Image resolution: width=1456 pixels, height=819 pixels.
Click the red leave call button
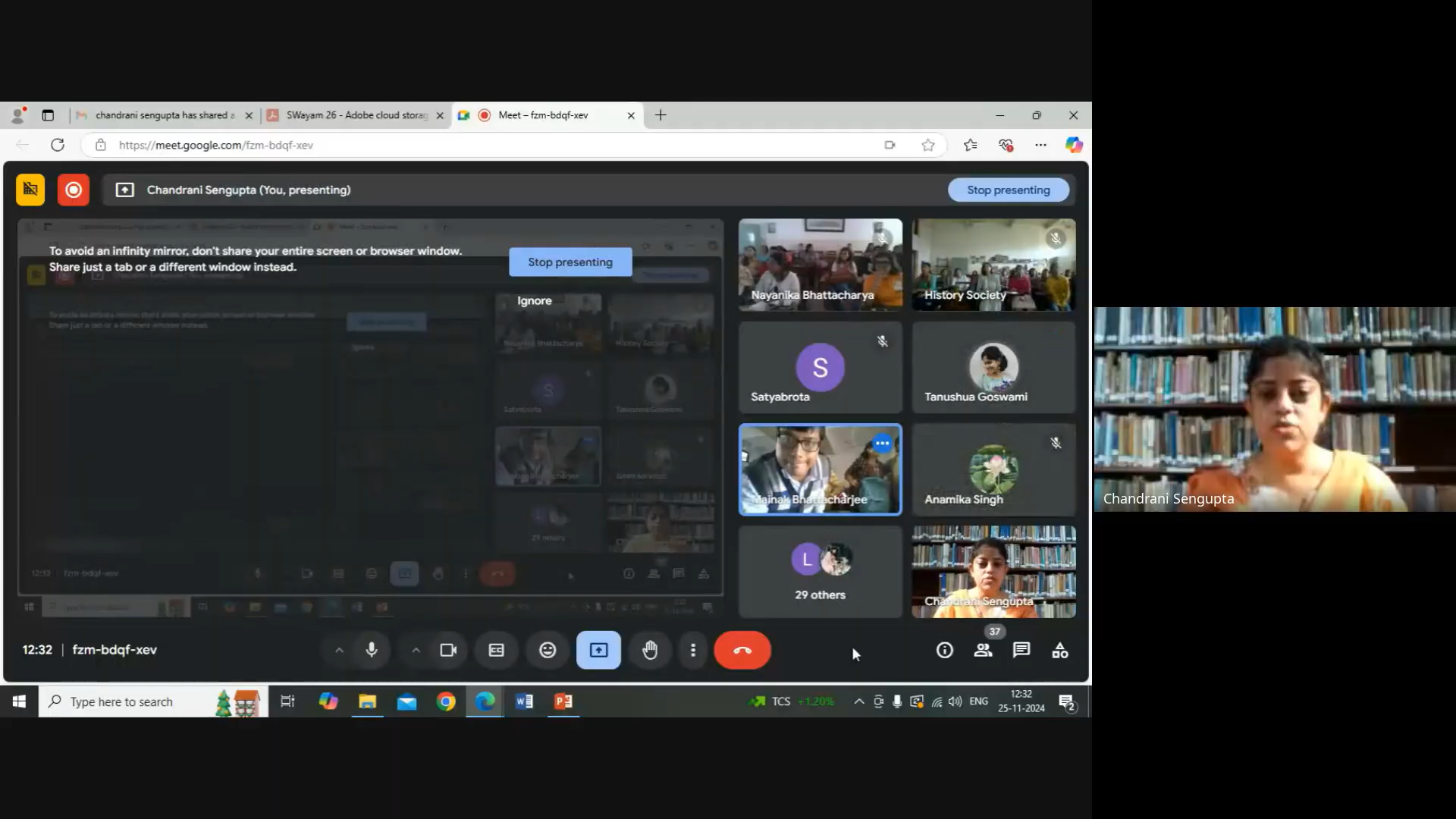tap(742, 651)
